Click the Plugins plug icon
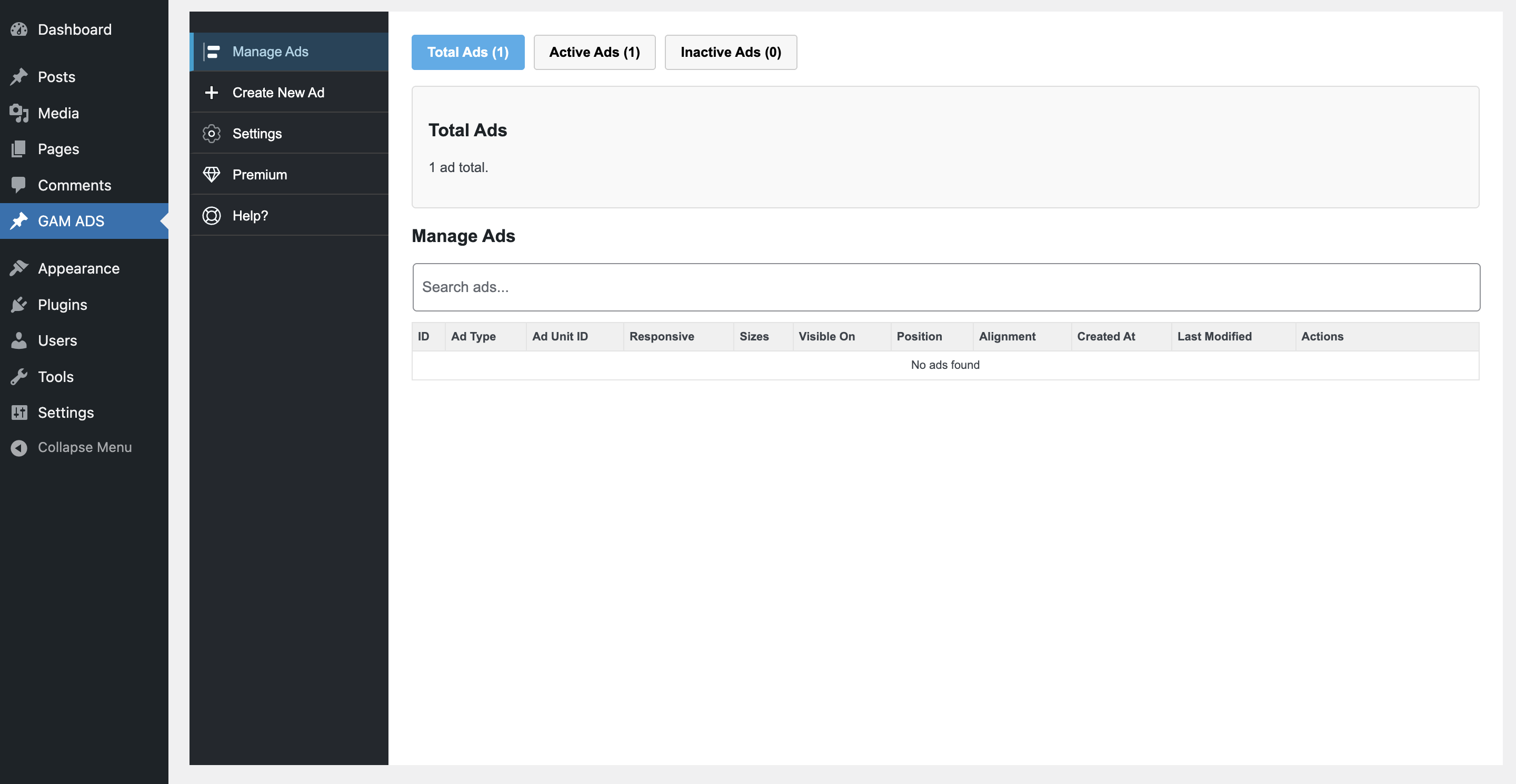Image resolution: width=1516 pixels, height=784 pixels. click(x=19, y=305)
